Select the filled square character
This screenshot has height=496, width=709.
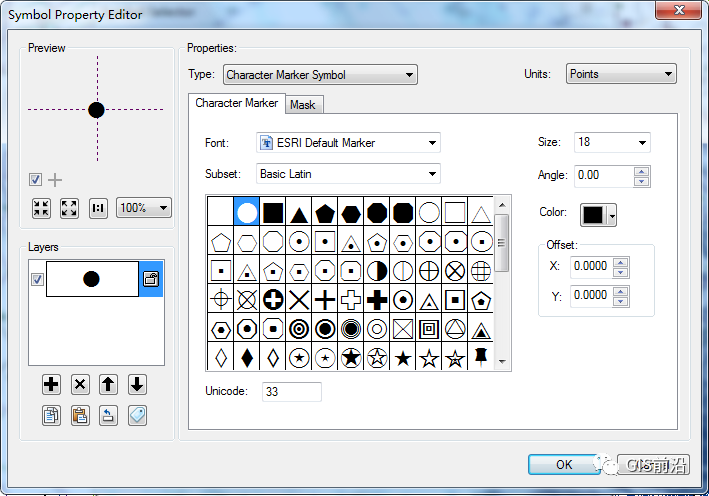273,213
